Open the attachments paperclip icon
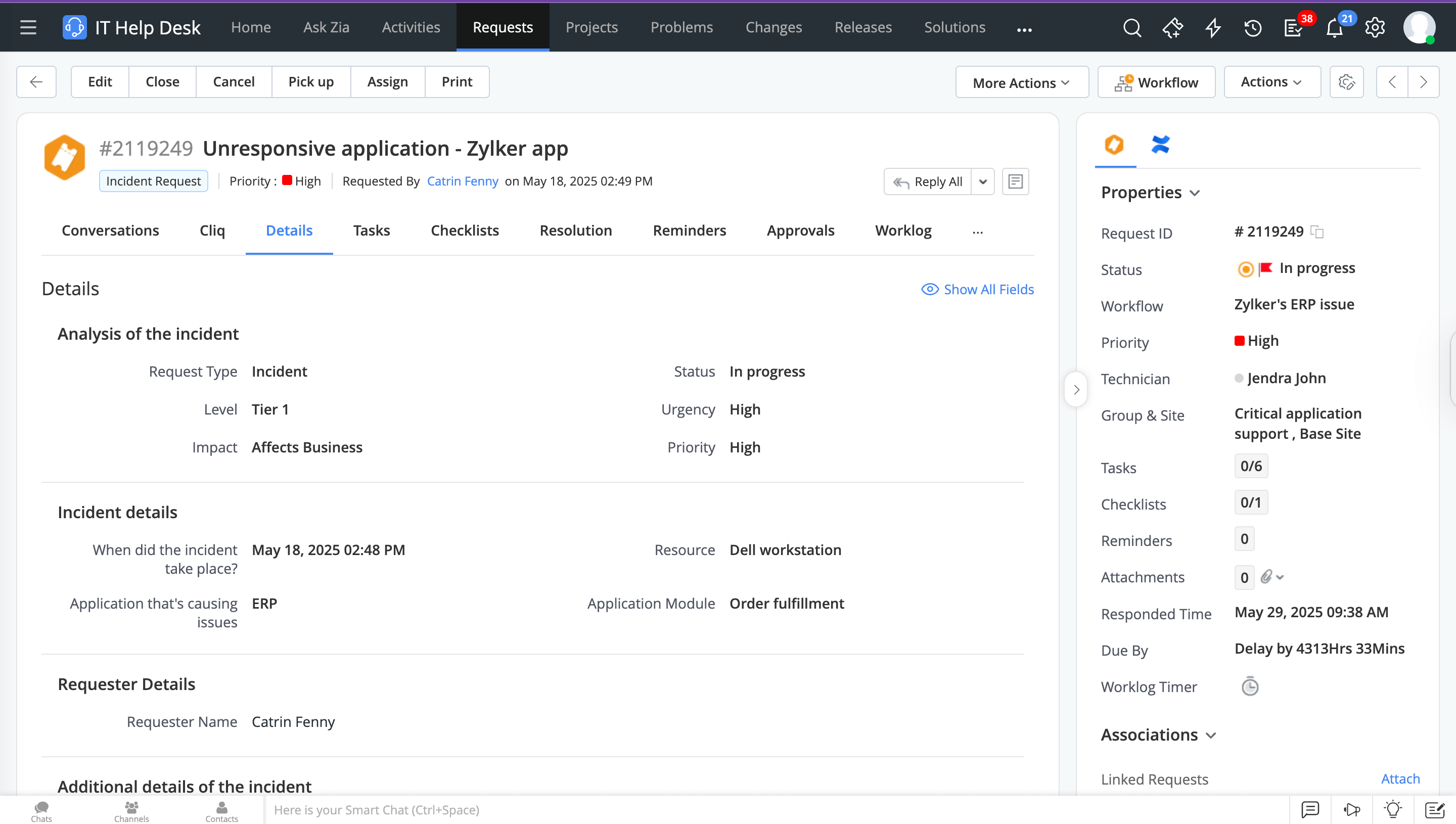 1267,577
